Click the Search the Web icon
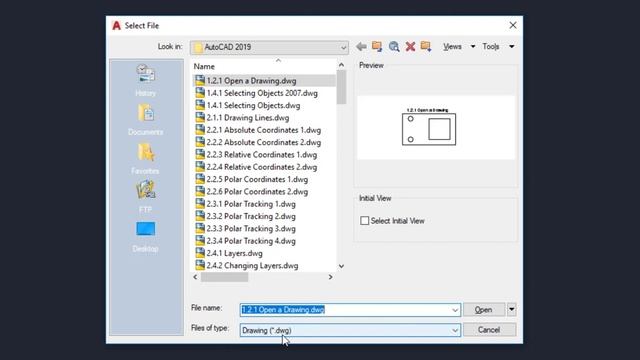 coord(394,47)
